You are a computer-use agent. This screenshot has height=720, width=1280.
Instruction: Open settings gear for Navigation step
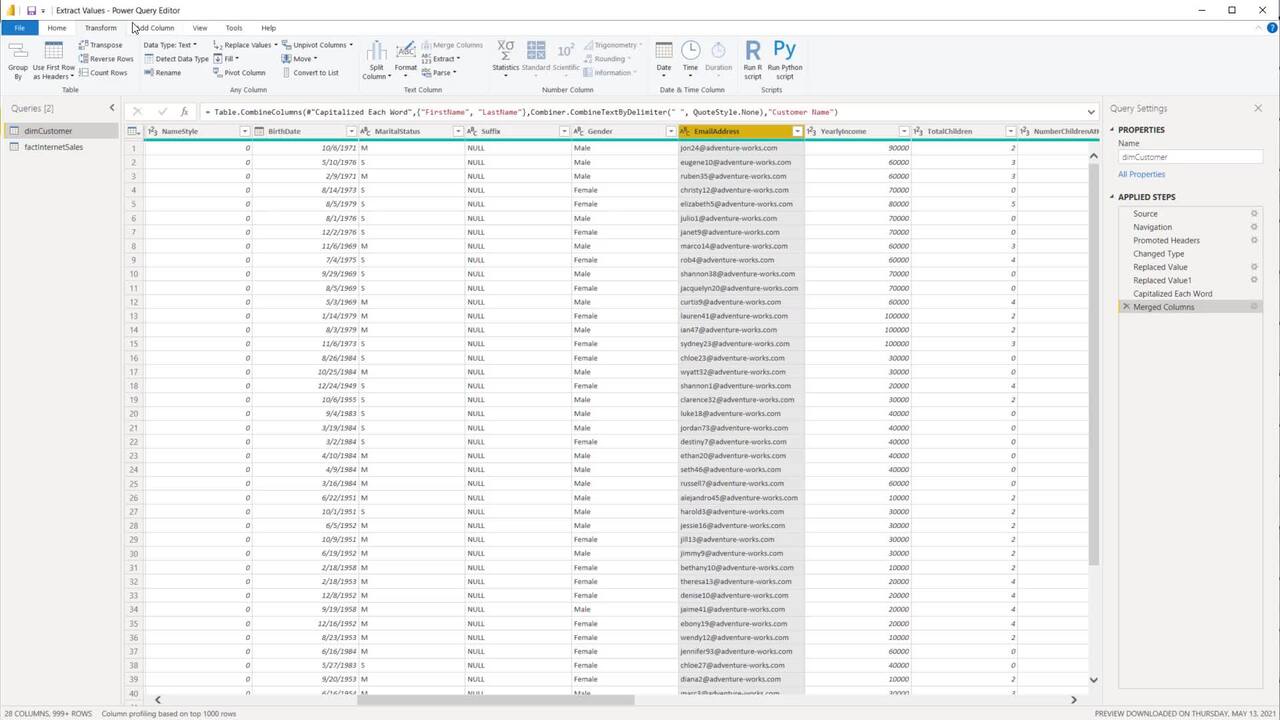click(1254, 227)
